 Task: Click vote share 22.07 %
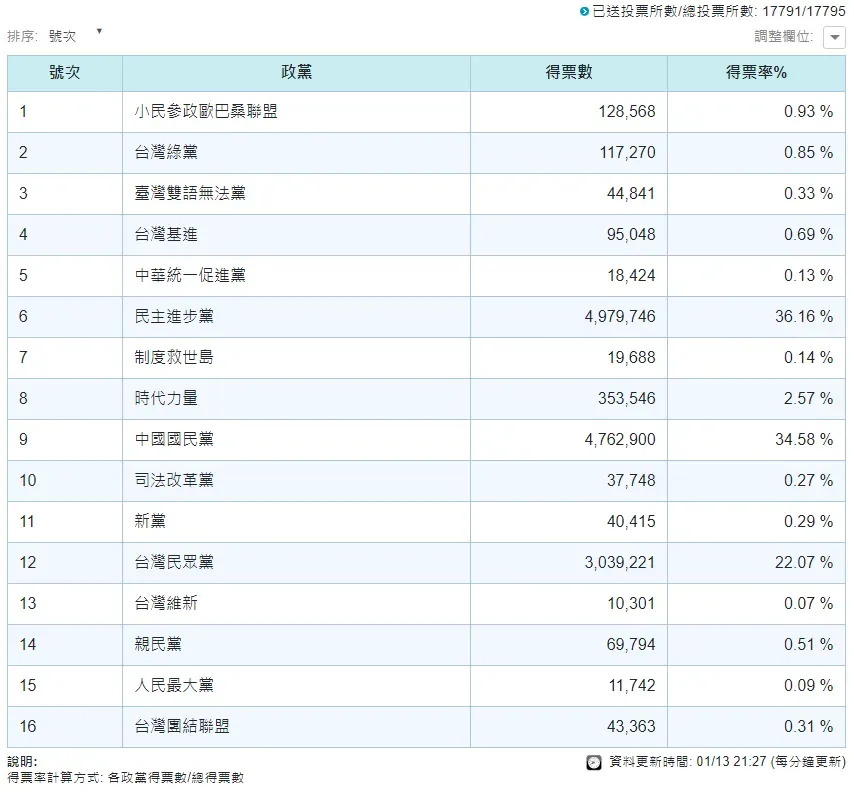804,562
